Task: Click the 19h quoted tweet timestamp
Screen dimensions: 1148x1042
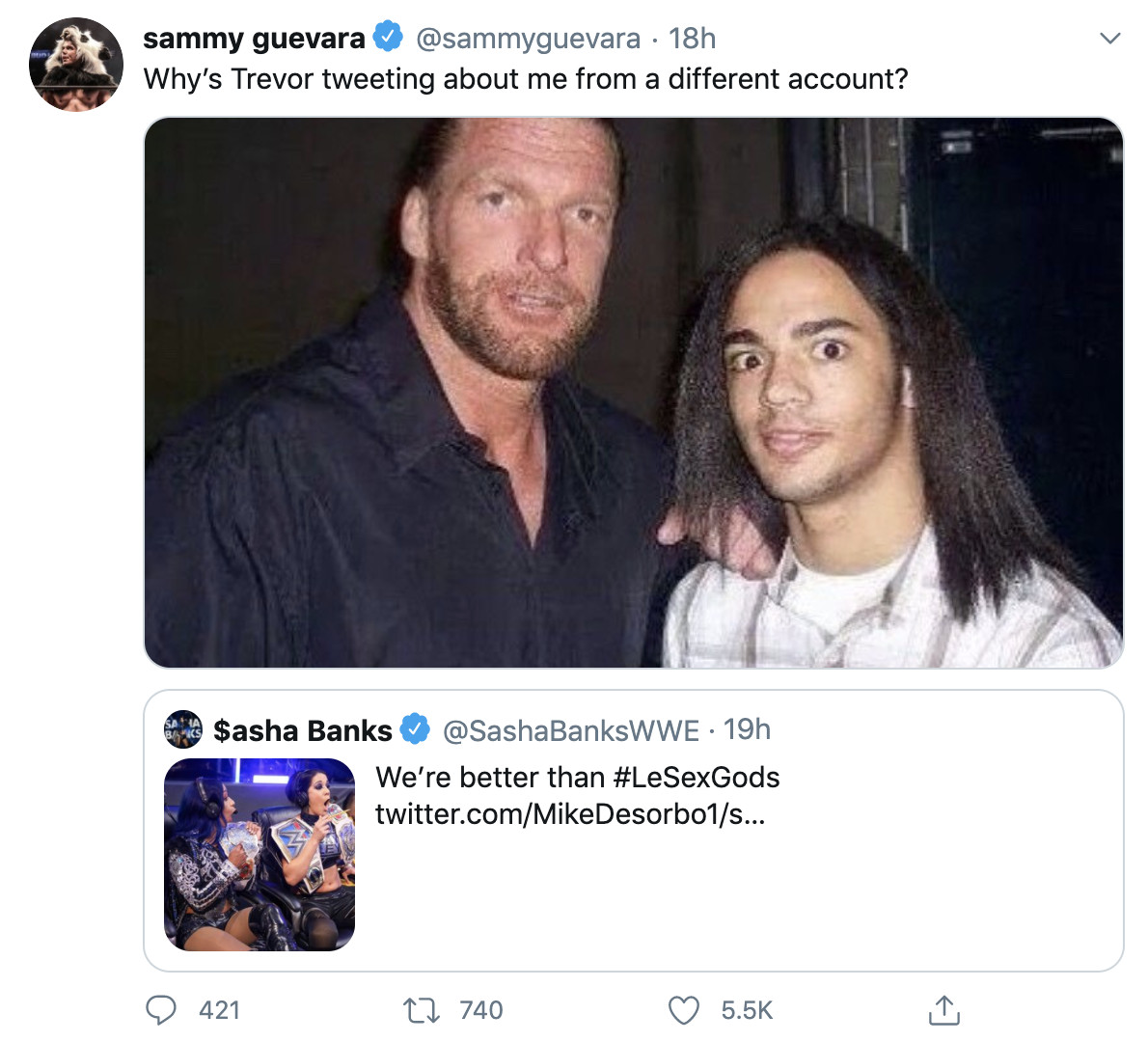Action: [x=747, y=729]
